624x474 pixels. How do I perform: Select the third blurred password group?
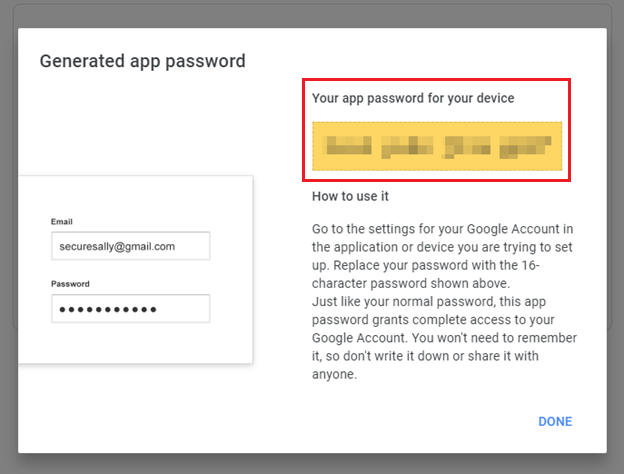467,147
